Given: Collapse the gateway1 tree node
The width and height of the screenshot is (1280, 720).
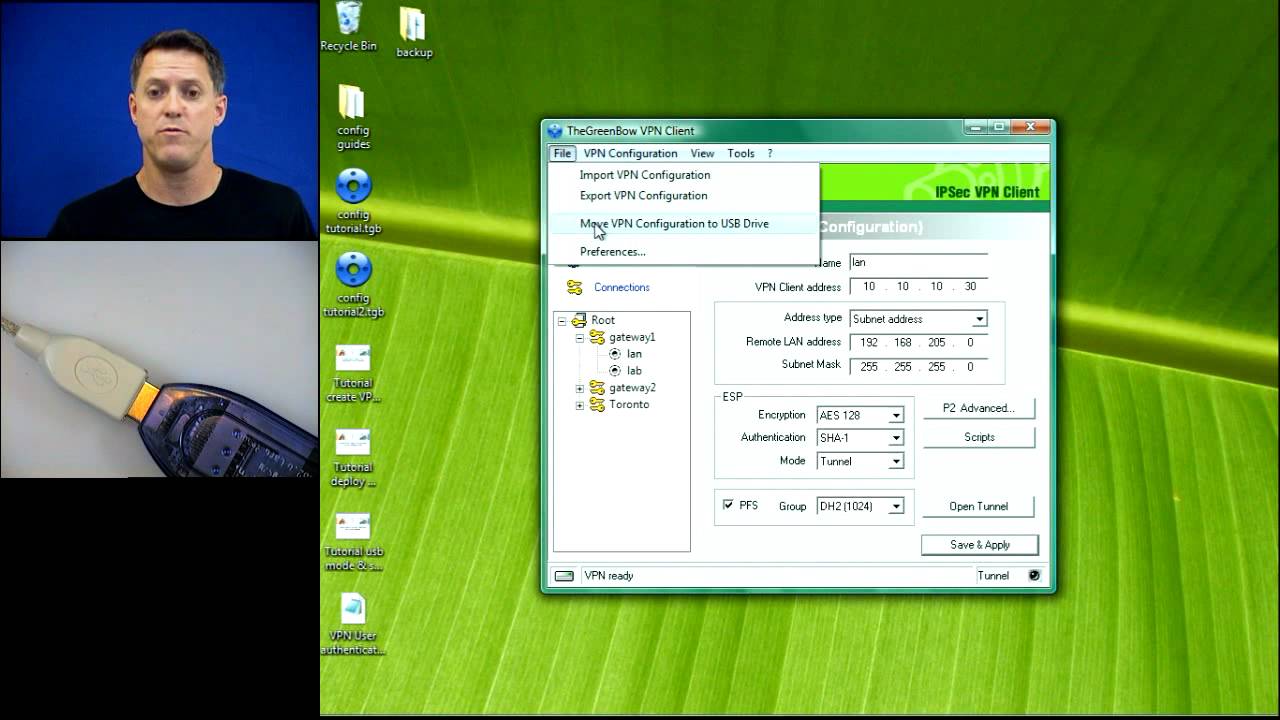Looking at the screenshot, I should [580, 338].
